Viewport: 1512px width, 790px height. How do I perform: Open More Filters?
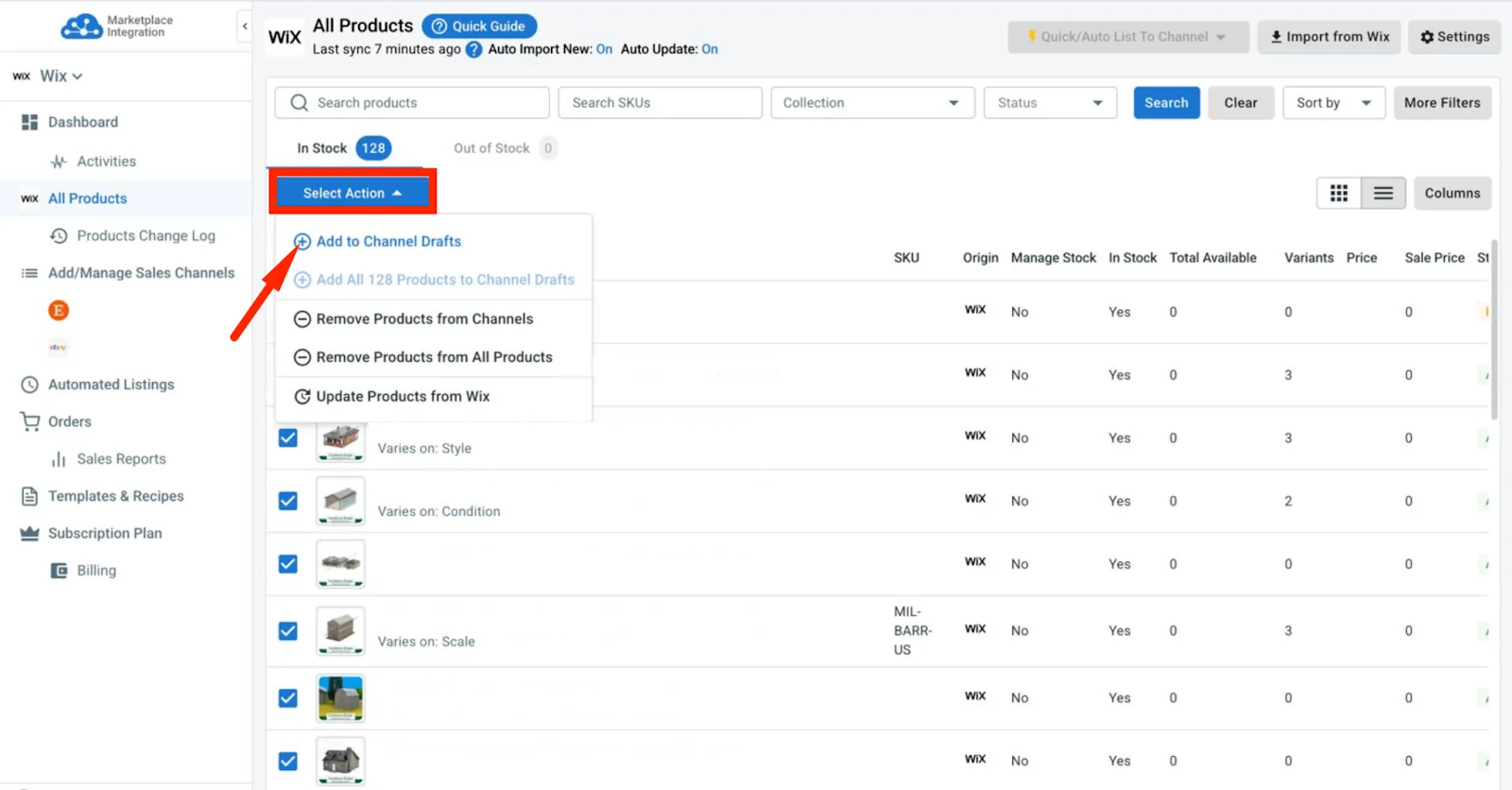[x=1442, y=103]
